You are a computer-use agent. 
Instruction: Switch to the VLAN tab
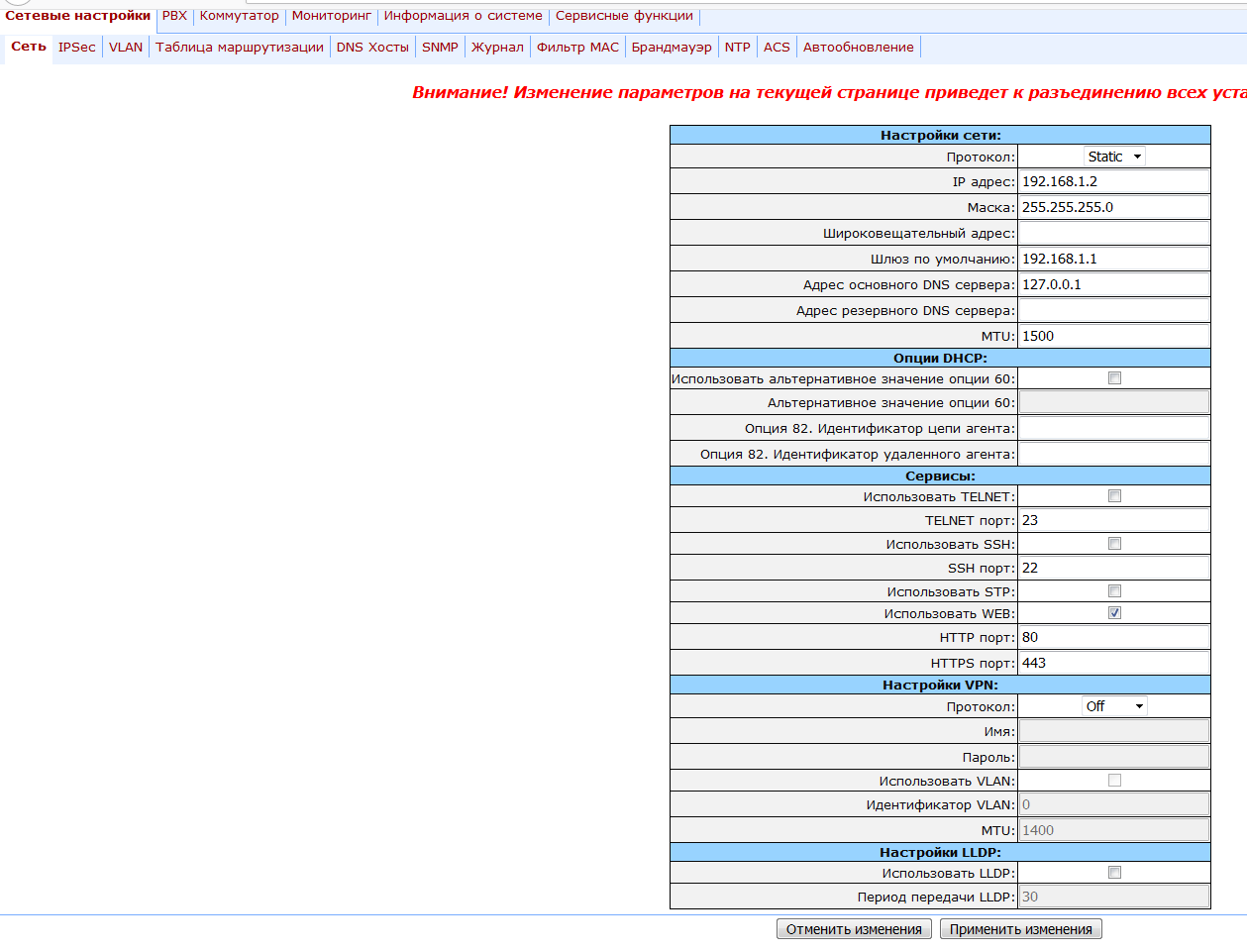point(126,47)
